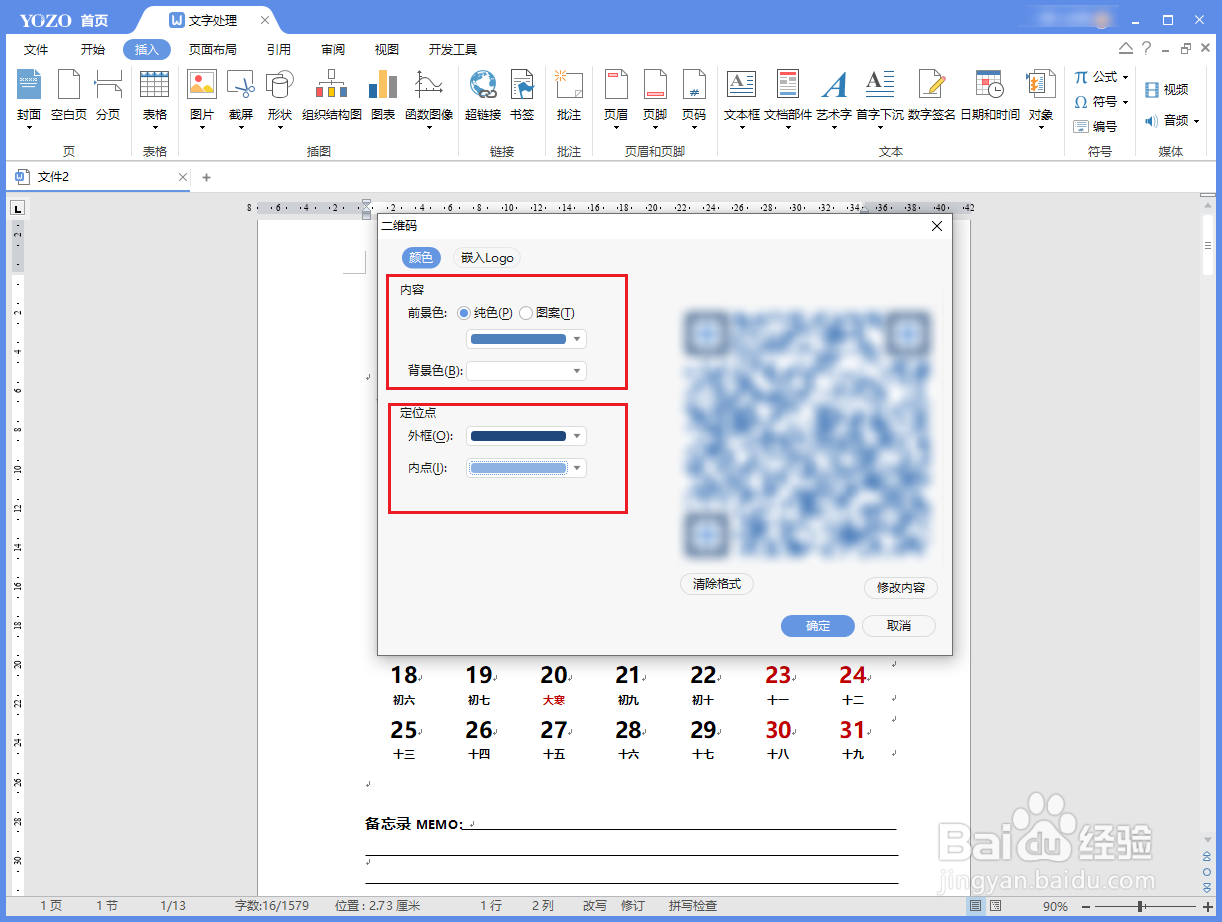
Task: Toggle spell check (拼写检查) in status bar
Action: pyautogui.click(x=693, y=906)
